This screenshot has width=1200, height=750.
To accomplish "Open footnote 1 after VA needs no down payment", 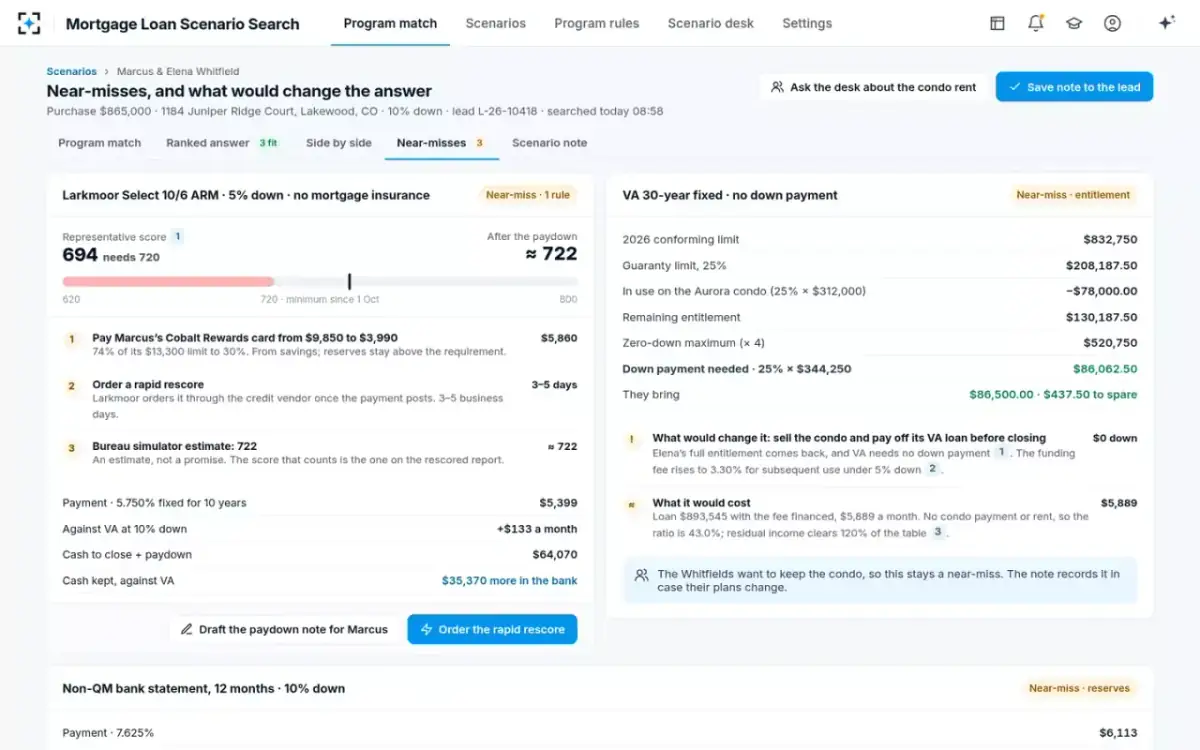I will 1000,453.
